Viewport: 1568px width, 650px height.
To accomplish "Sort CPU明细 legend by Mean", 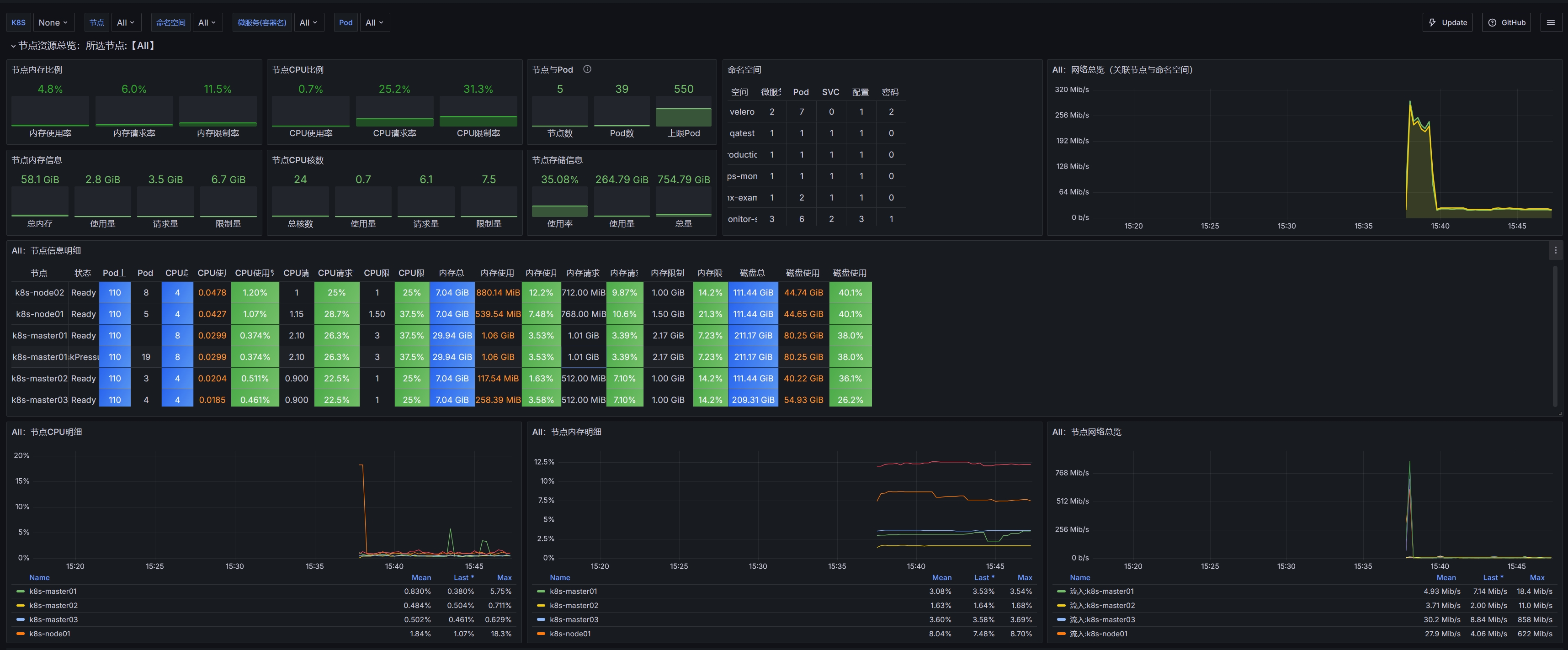I will tap(421, 577).
